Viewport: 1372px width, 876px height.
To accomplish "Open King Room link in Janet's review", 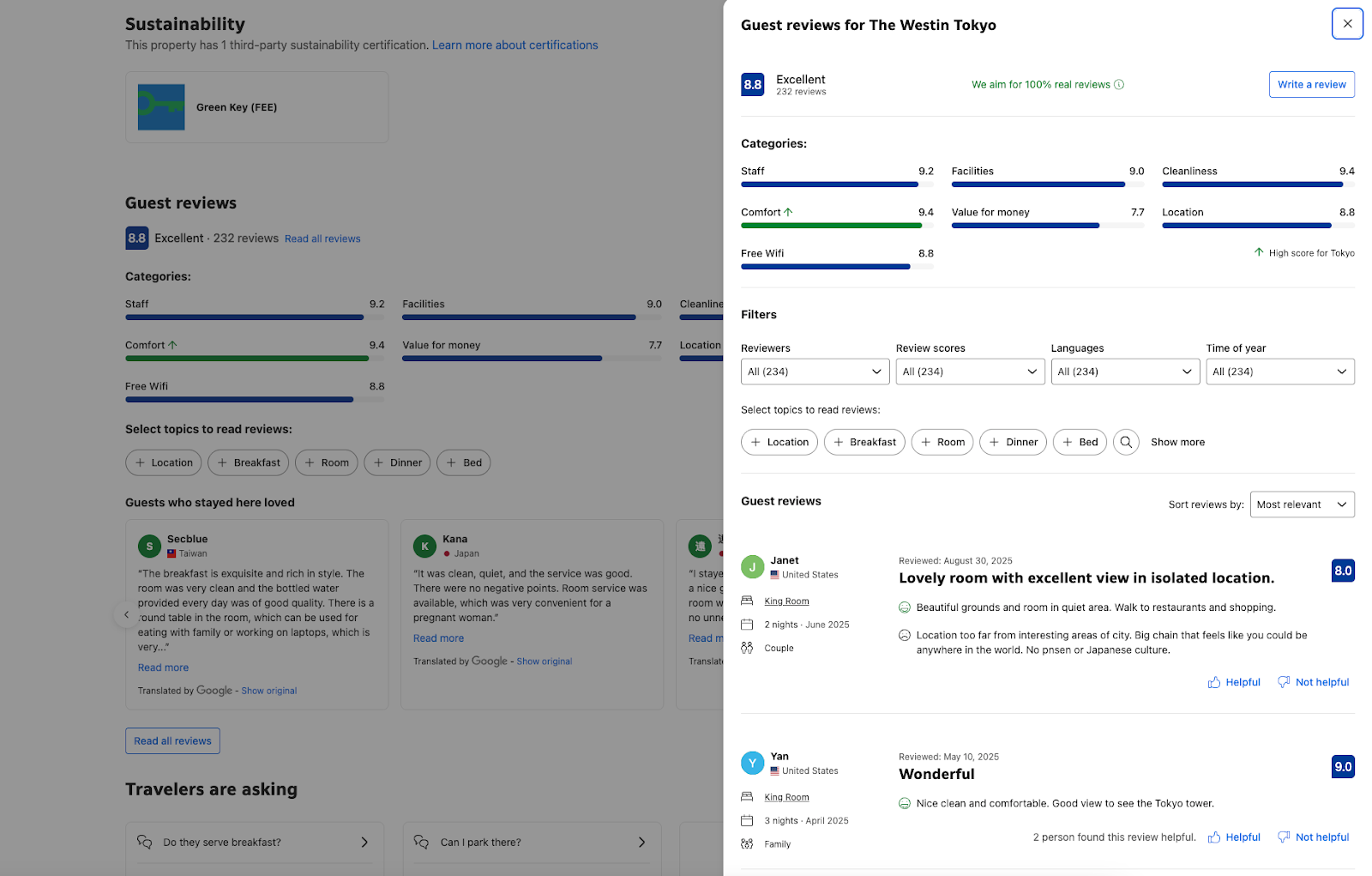I will 786,601.
